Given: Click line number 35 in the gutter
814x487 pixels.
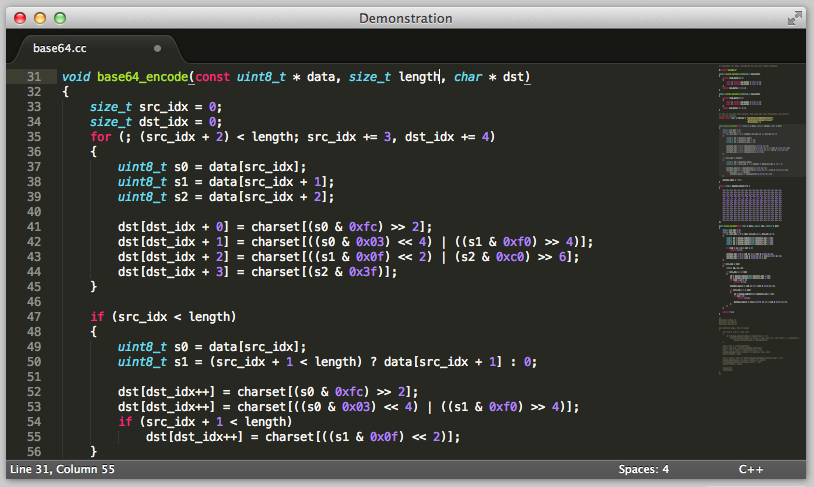Looking at the screenshot, I should click(34, 137).
